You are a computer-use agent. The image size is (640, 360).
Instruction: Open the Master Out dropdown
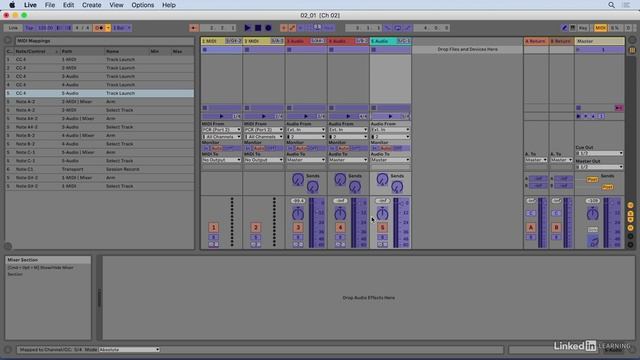pyautogui.click(x=599, y=167)
